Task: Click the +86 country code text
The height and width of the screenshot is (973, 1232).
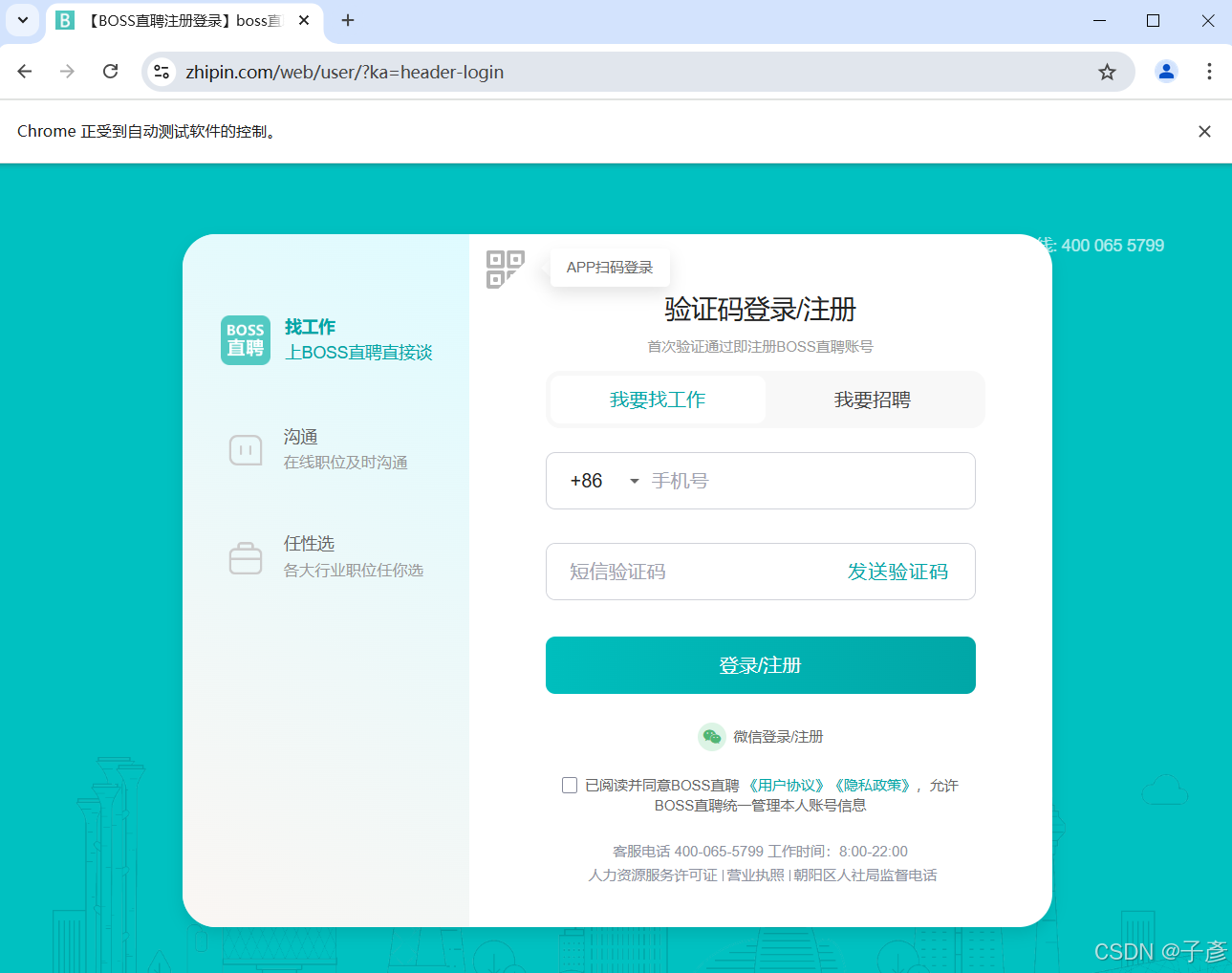Action: (x=586, y=481)
